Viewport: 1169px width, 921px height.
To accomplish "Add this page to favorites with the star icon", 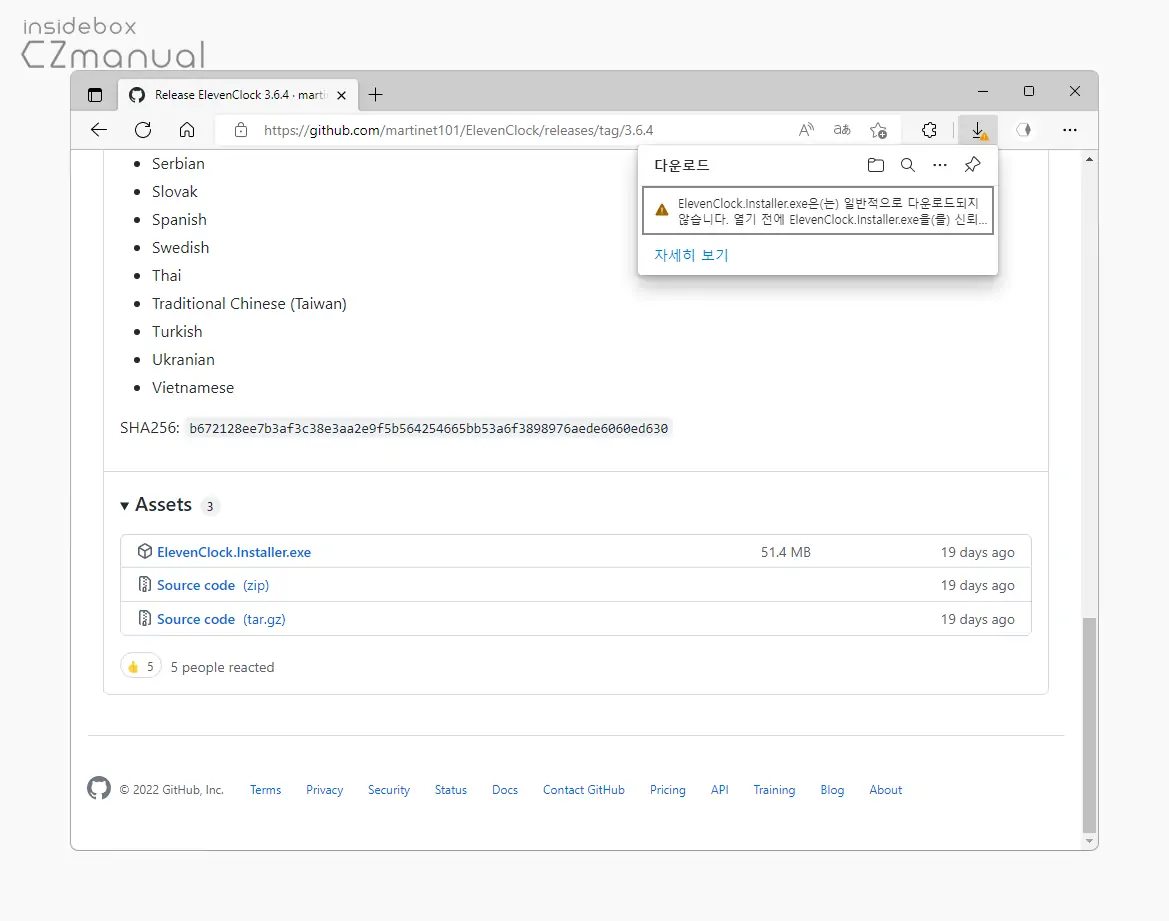I will pos(878,131).
